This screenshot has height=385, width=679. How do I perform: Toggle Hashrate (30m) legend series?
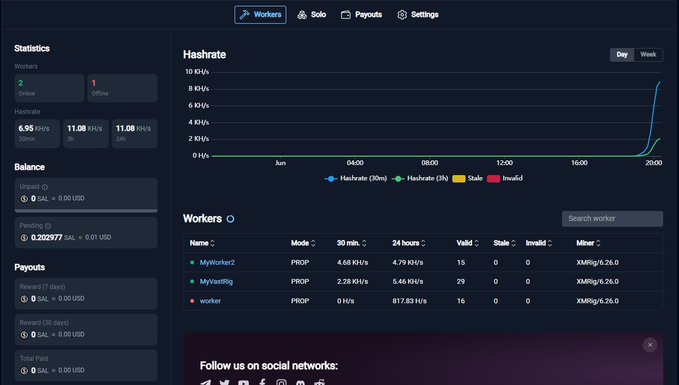pyautogui.click(x=356, y=178)
